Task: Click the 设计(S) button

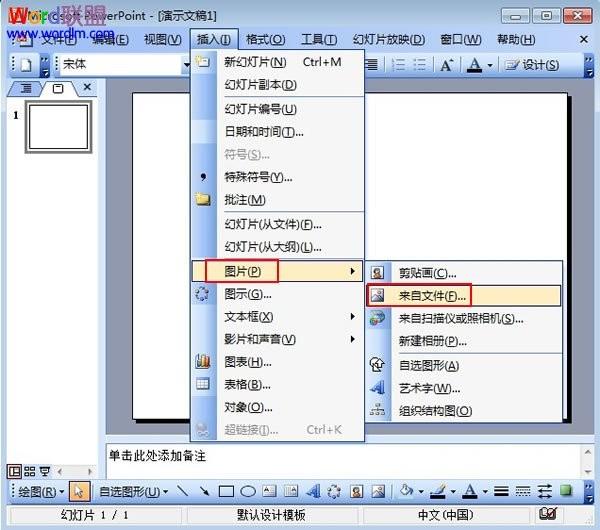Action: click(532, 65)
